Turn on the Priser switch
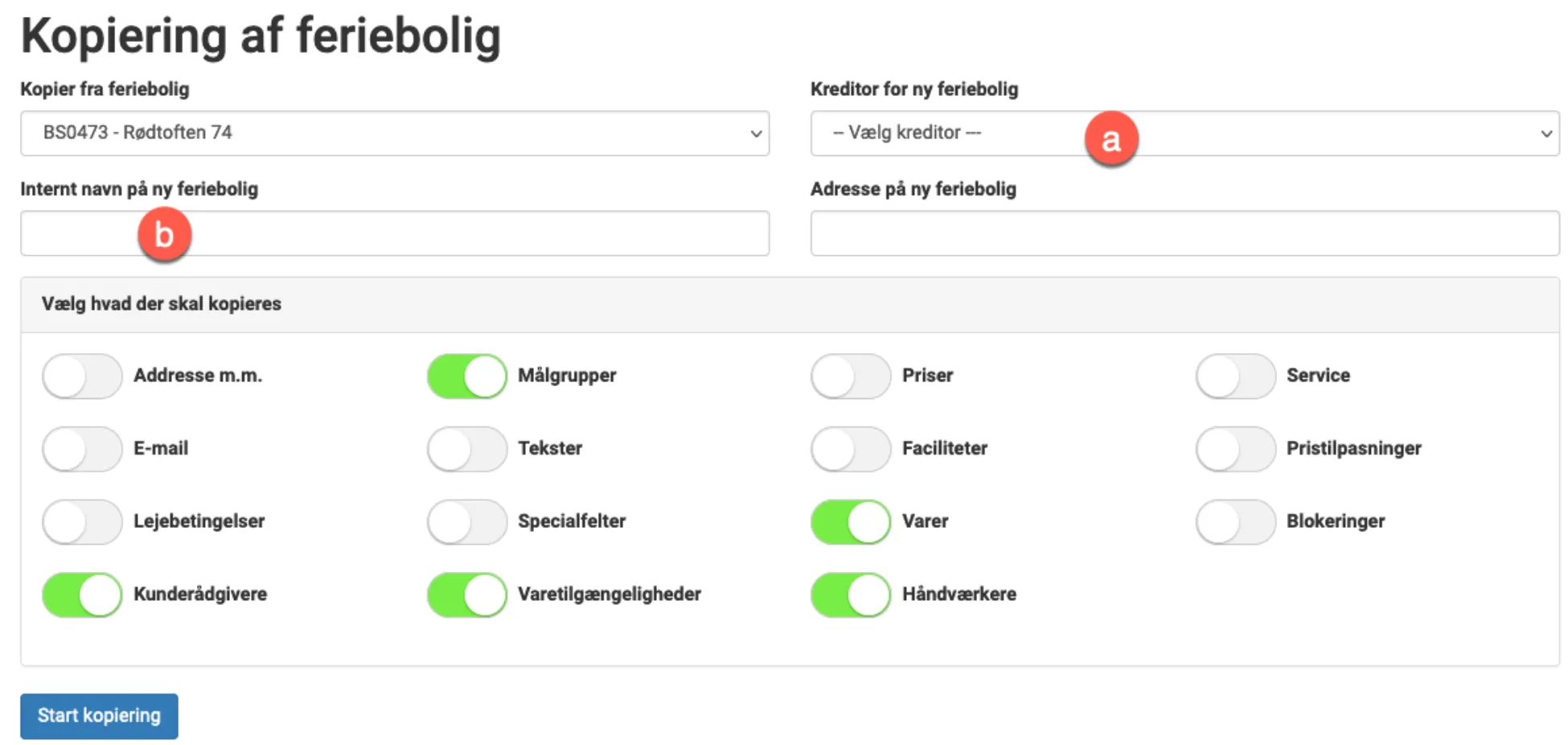This screenshot has width=1568, height=745. tap(850, 376)
